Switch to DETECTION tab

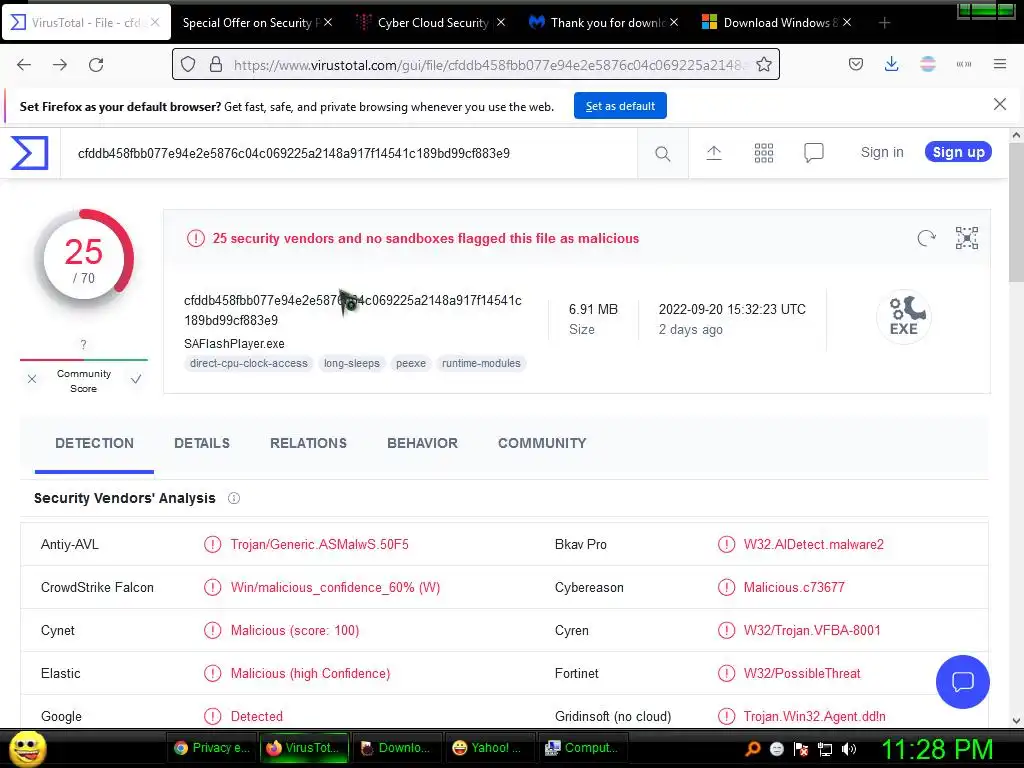(94, 443)
